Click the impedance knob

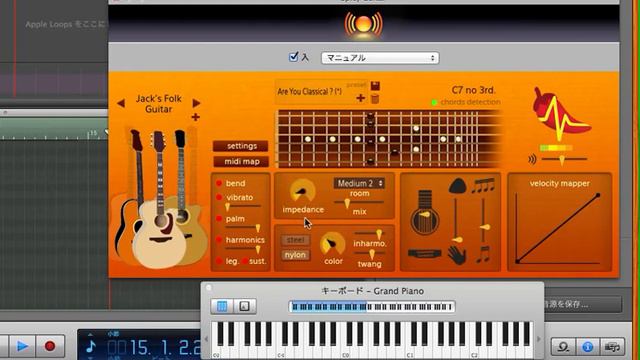(x=302, y=191)
